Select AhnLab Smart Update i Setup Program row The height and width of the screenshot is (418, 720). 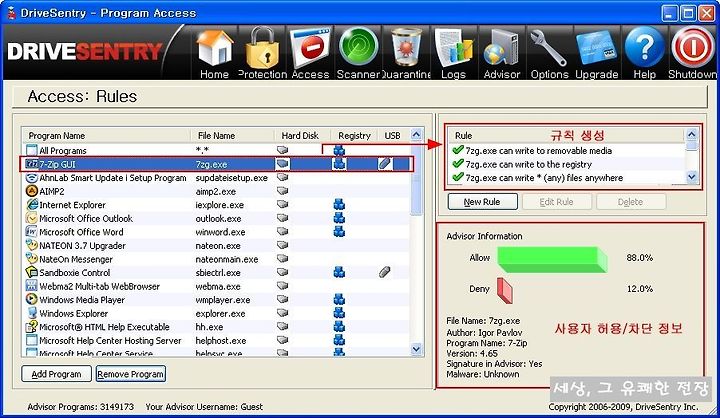(216, 177)
